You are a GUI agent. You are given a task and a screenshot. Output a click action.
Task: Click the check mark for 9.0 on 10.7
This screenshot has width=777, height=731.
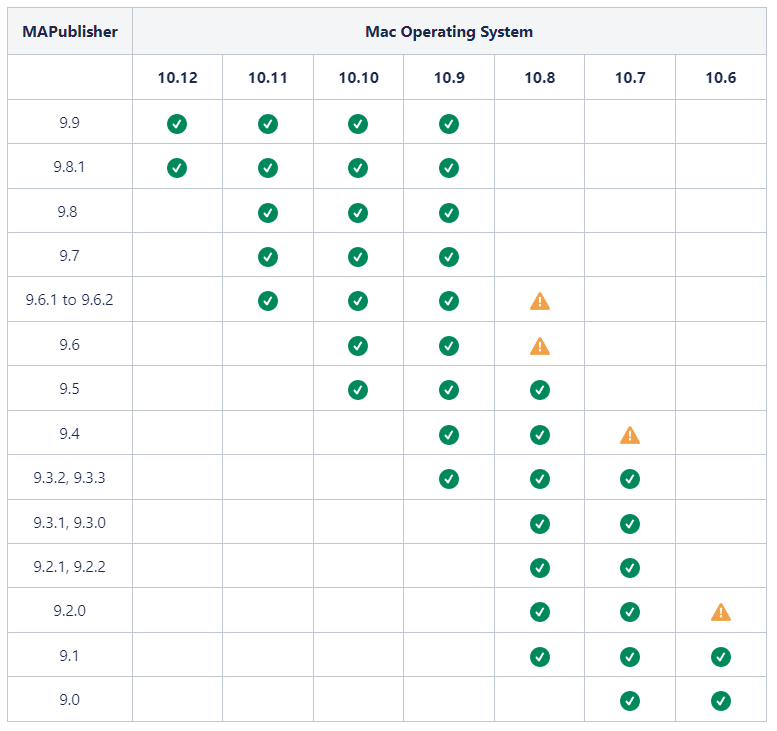point(630,701)
